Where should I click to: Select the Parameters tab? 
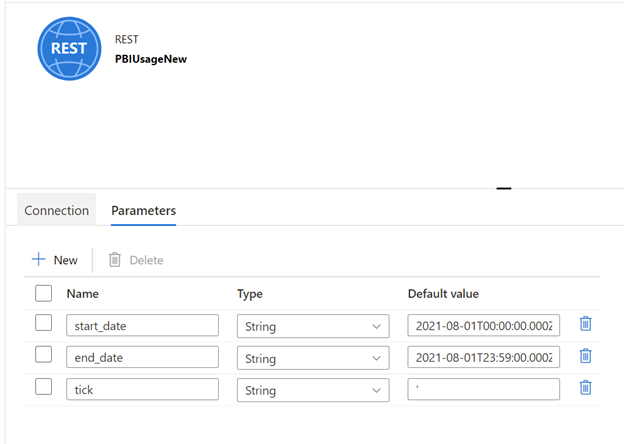[143, 210]
